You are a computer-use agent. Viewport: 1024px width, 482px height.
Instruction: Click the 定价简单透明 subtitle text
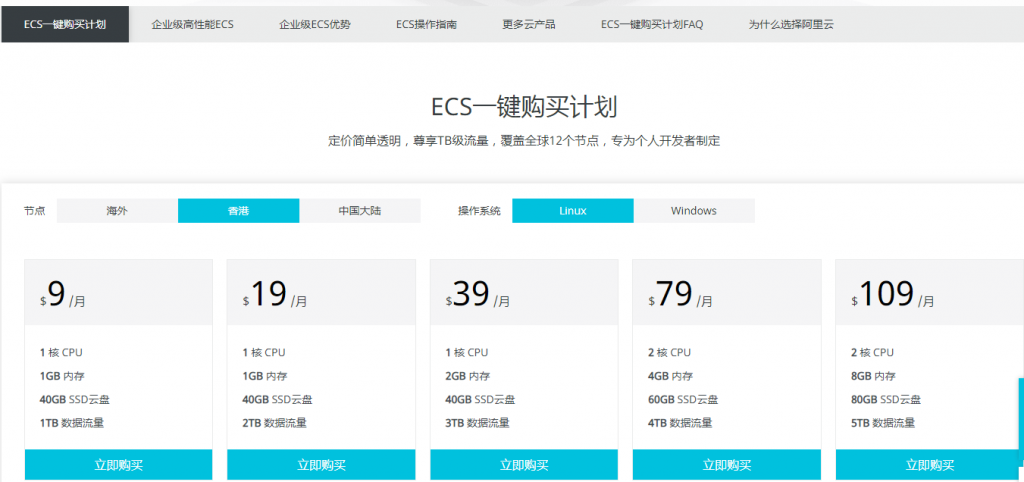(524, 140)
